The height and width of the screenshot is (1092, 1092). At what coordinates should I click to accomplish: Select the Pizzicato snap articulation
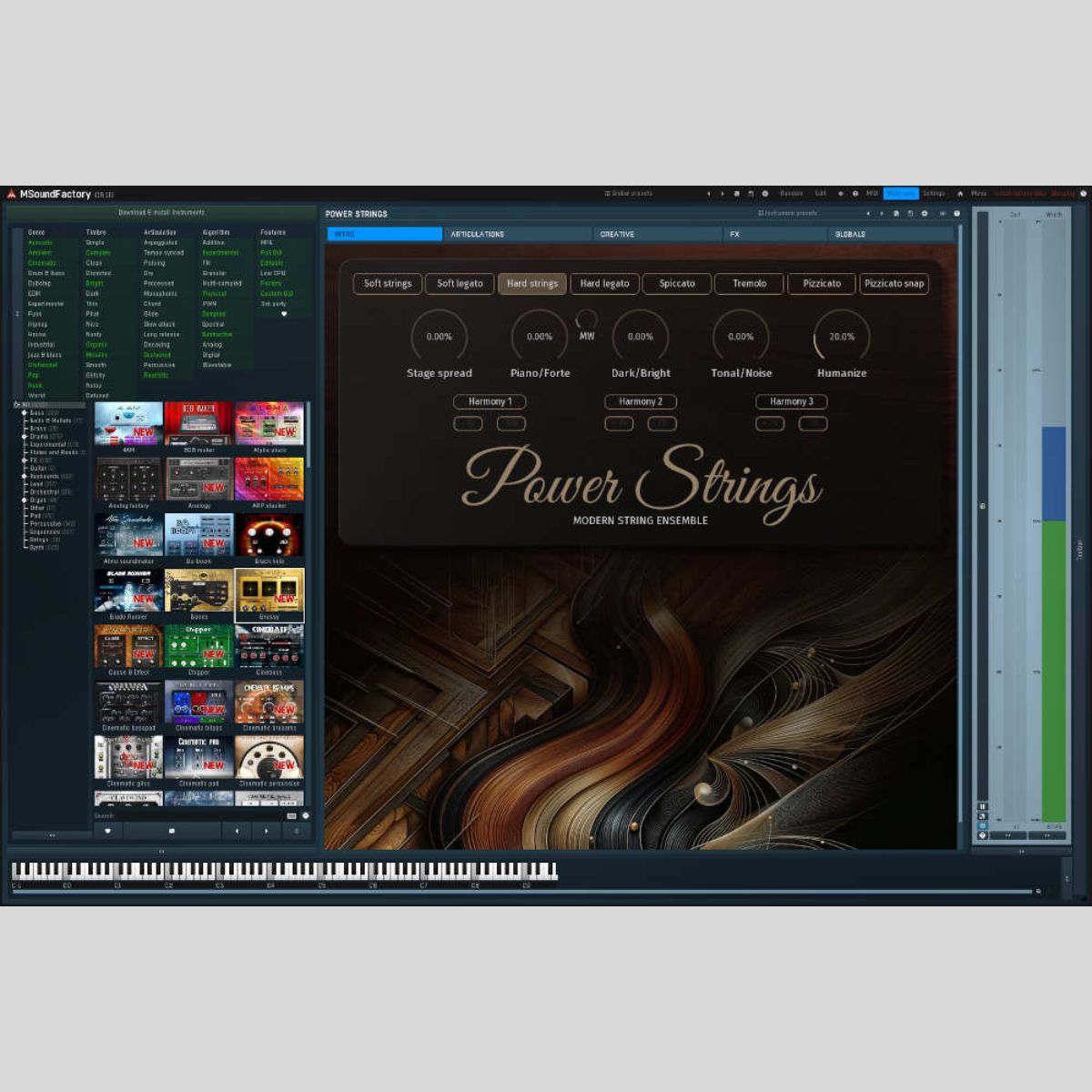(x=895, y=284)
